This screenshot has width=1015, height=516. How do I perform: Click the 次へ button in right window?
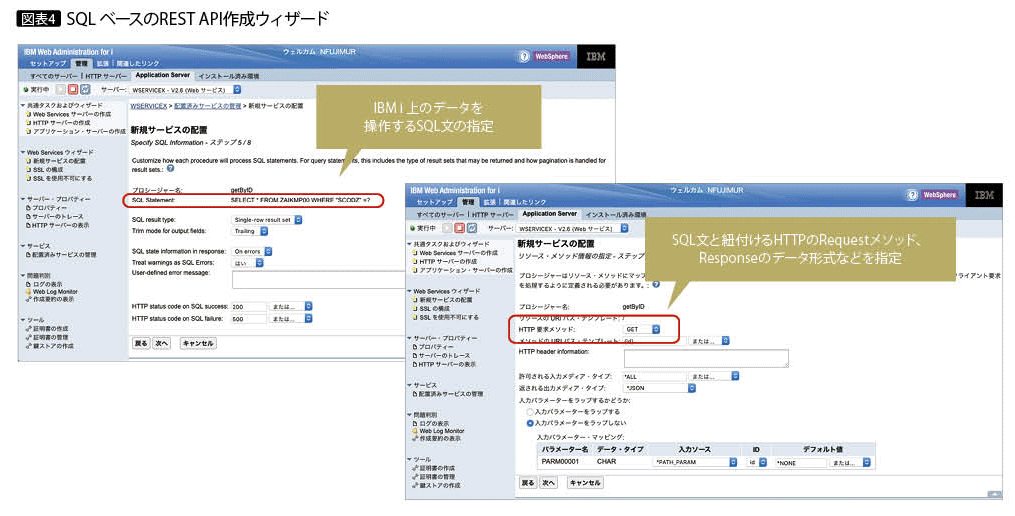(x=548, y=482)
